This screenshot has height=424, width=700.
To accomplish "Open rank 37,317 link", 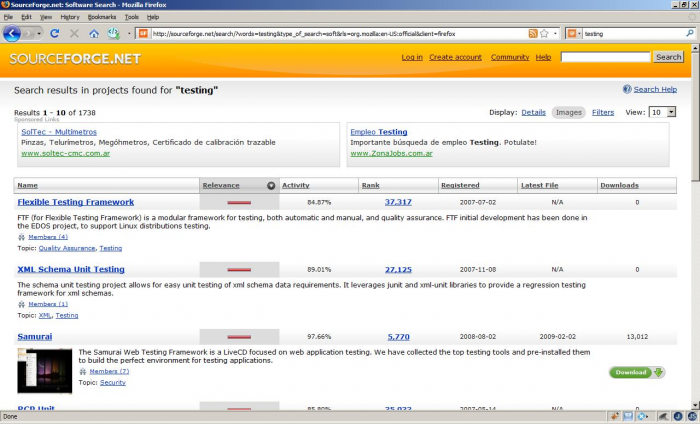I will [398, 202].
